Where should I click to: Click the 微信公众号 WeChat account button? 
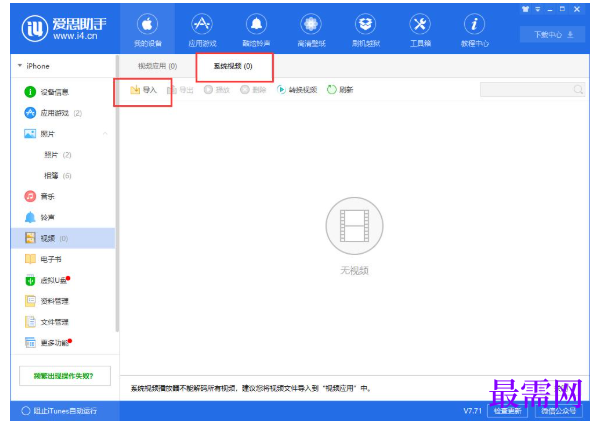(x=558, y=411)
